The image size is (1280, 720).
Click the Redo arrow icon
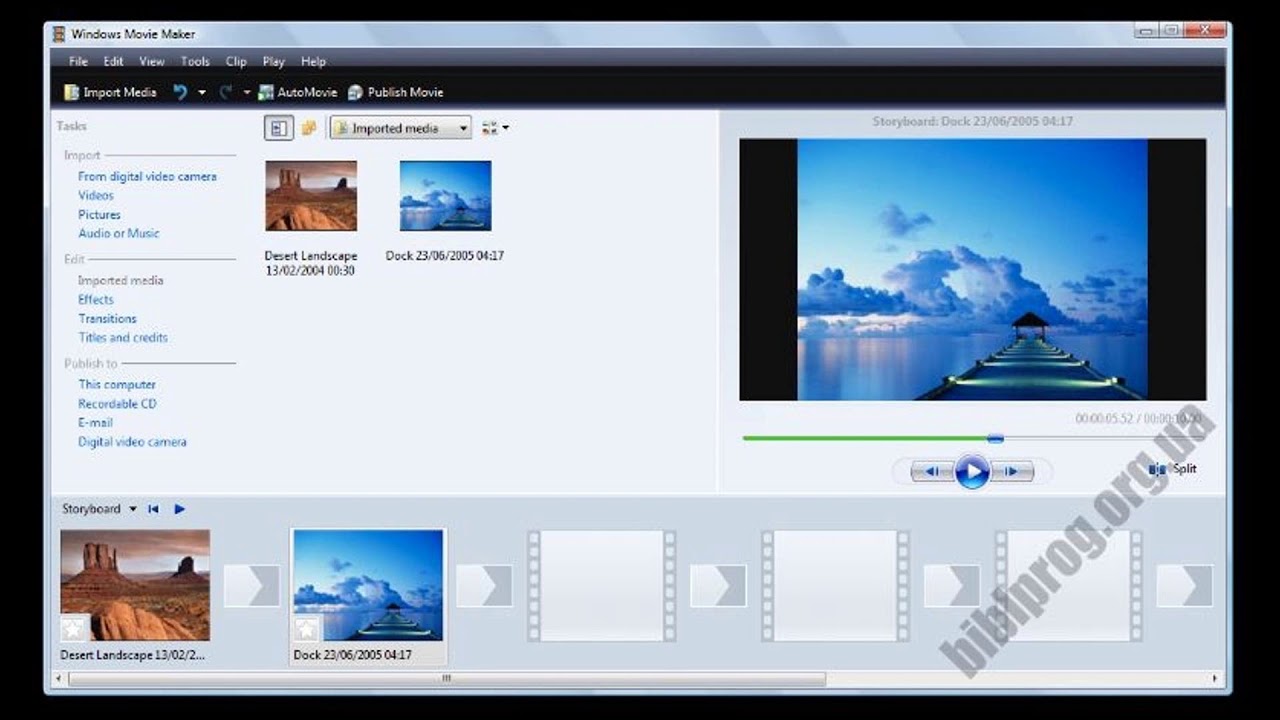(226, 92)
